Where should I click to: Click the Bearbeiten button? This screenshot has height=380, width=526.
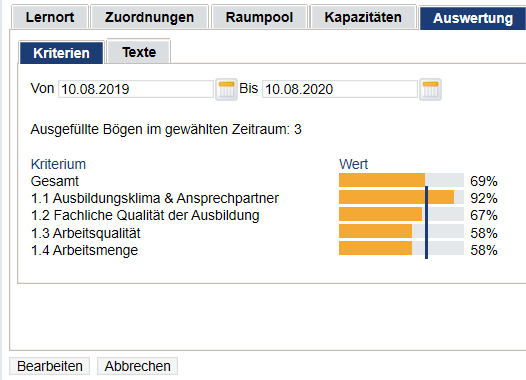click(x=50, y=366)
